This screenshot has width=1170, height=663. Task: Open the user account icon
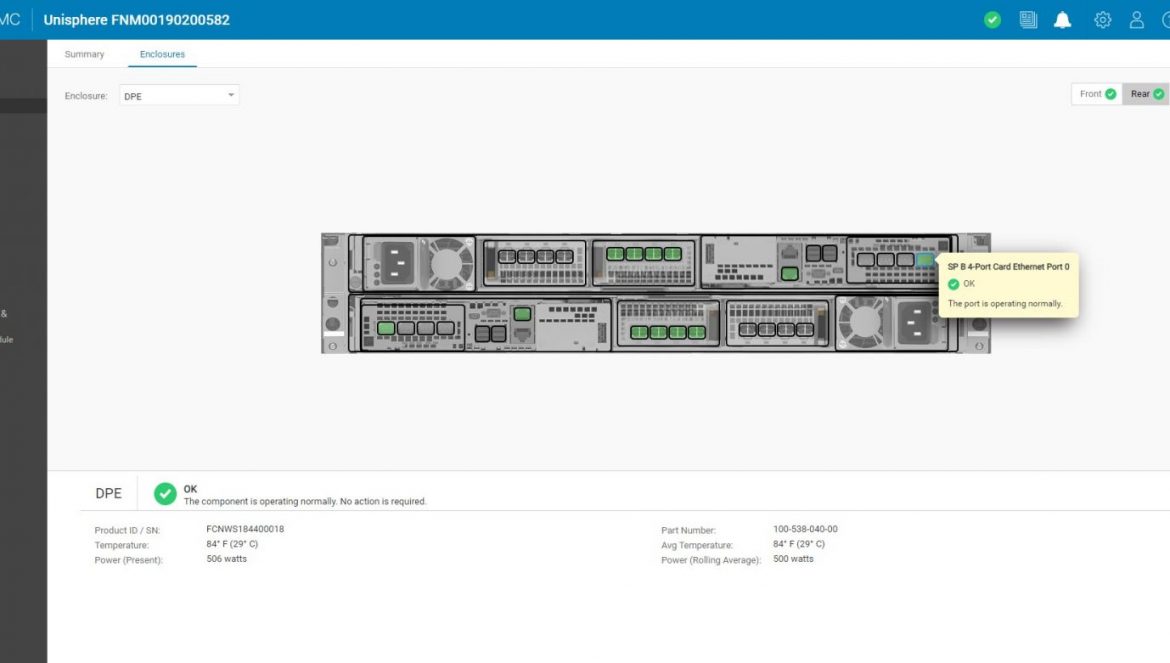coord(1136,20)
